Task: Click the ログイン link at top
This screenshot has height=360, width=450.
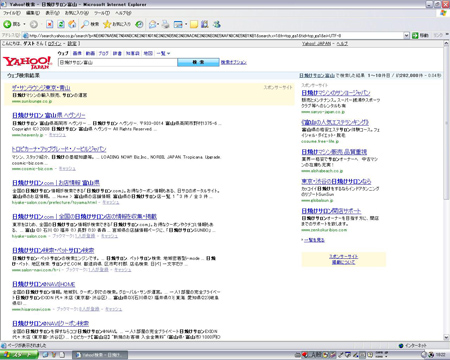Action: click(55, 44)
